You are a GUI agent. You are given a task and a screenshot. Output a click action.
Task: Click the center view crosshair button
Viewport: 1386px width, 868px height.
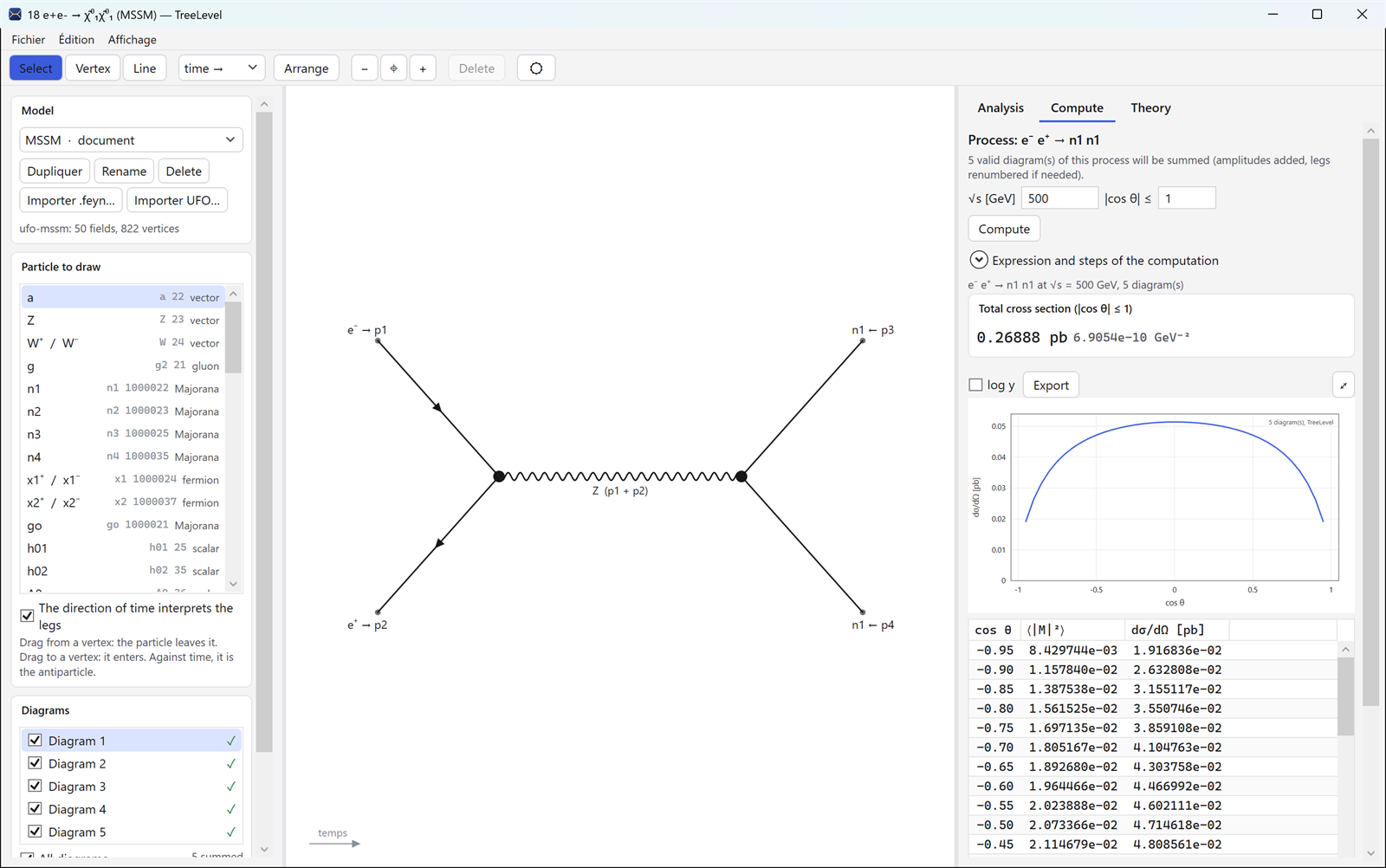click(x=393, y=68)
